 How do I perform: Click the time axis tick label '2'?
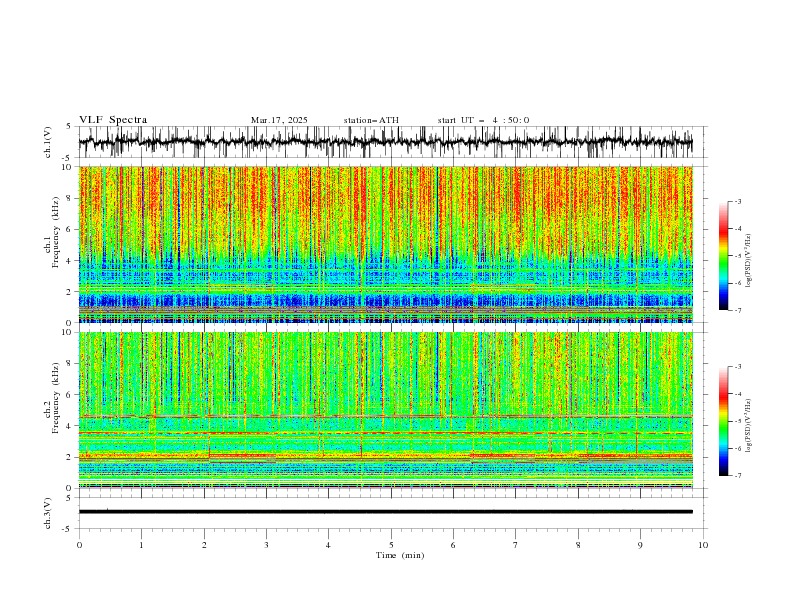point(204,545)
